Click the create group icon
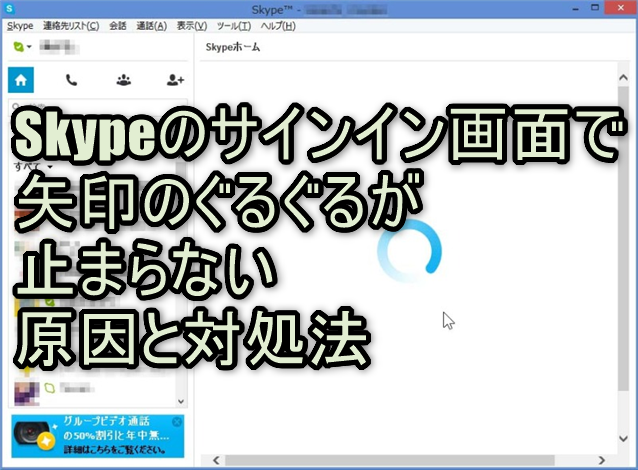The image size is (638, 470). point(124,80)
